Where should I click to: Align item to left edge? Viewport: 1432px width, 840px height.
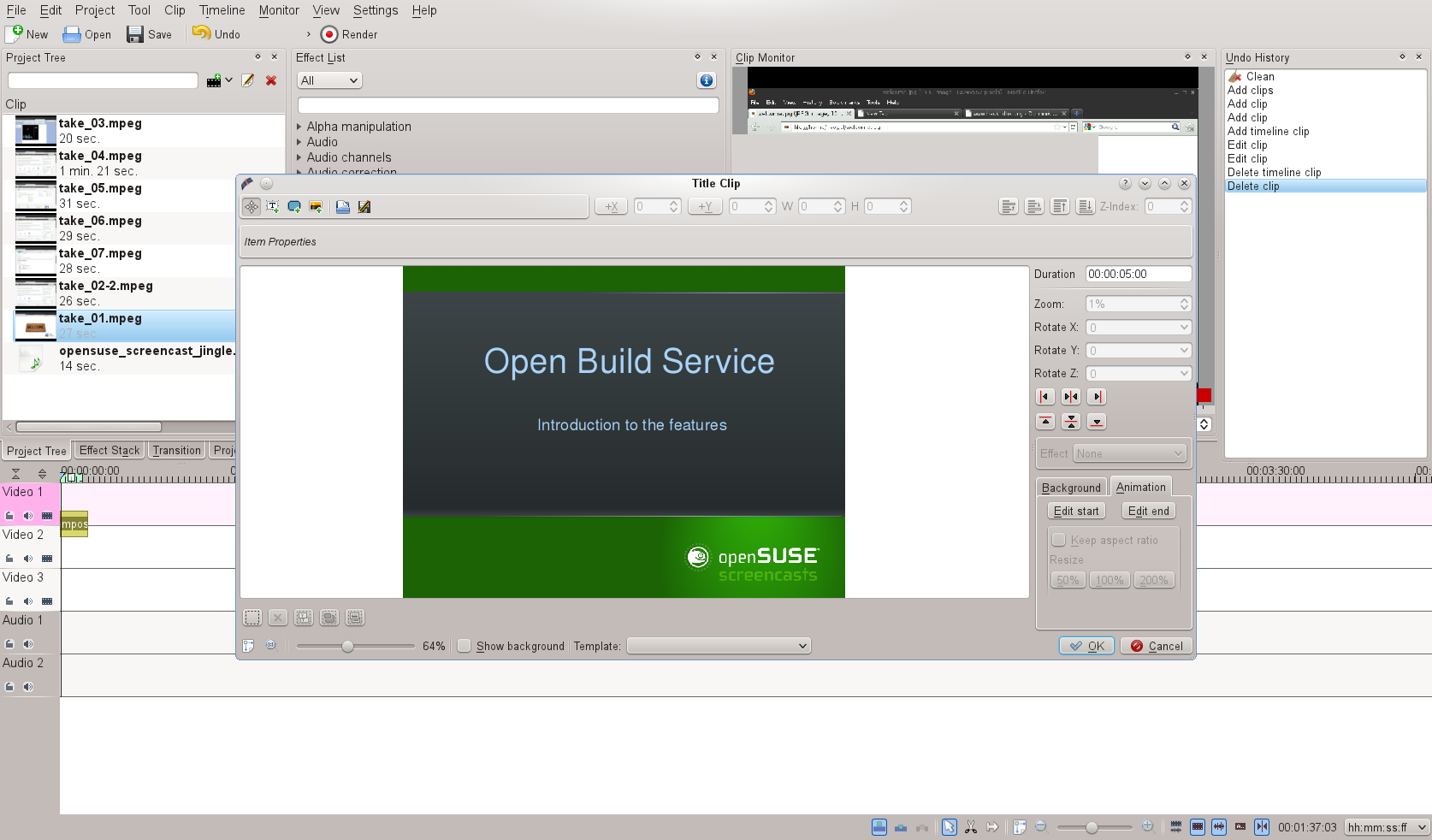click(x=1045, y=397)
